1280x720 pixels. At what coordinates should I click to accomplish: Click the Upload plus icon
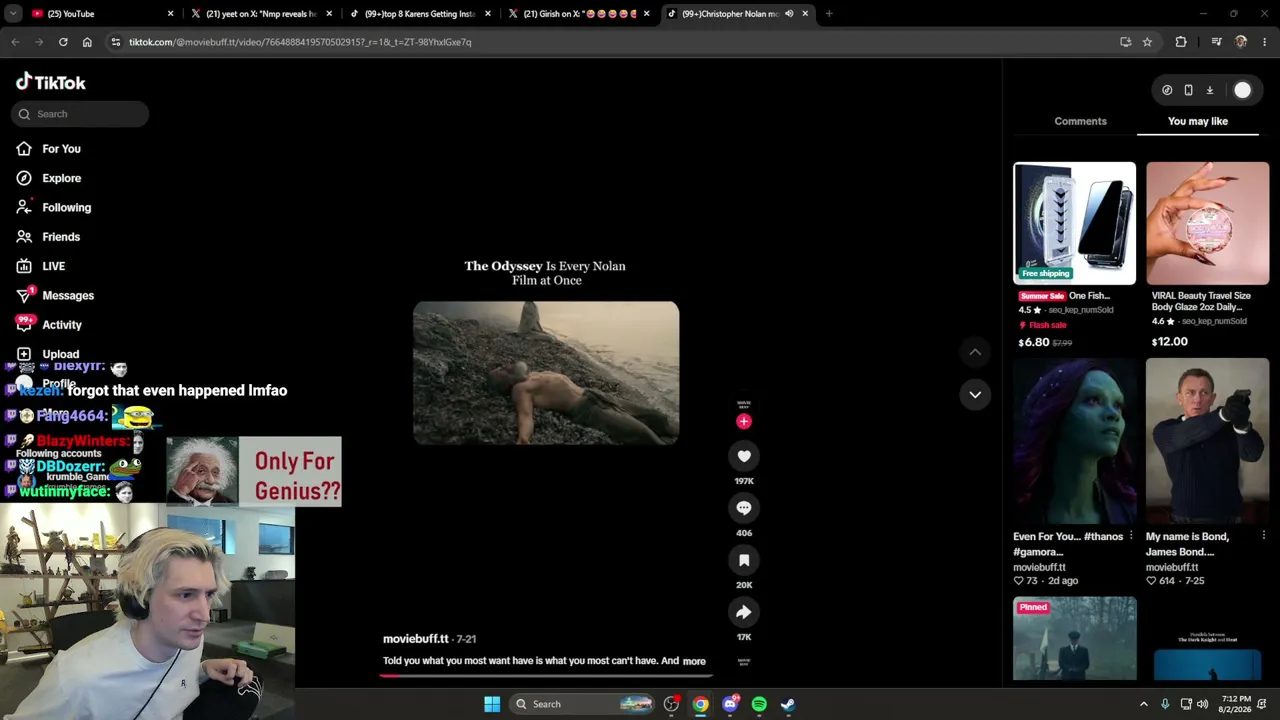point(24,354)
